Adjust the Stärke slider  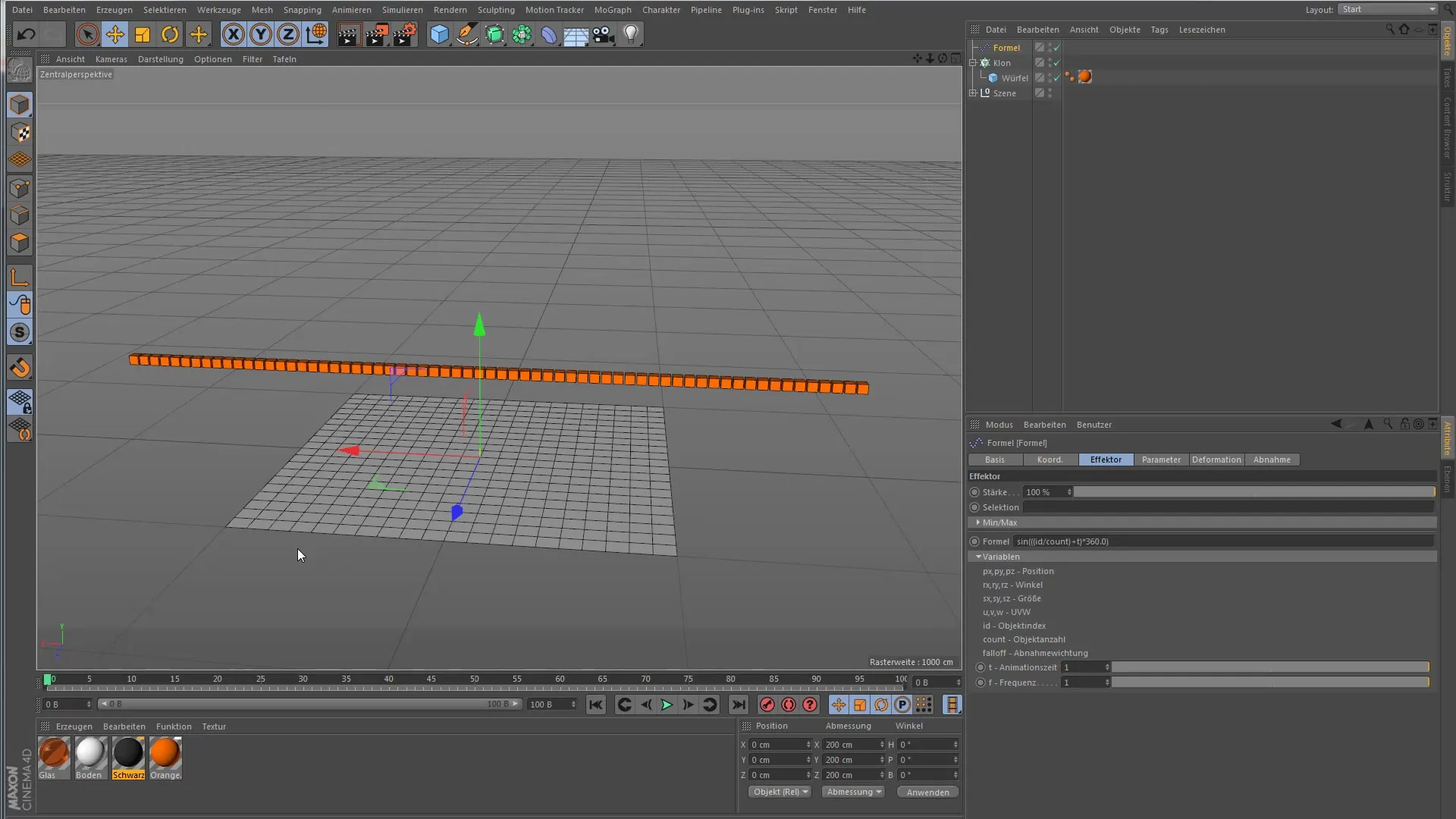click(1254, 492)
